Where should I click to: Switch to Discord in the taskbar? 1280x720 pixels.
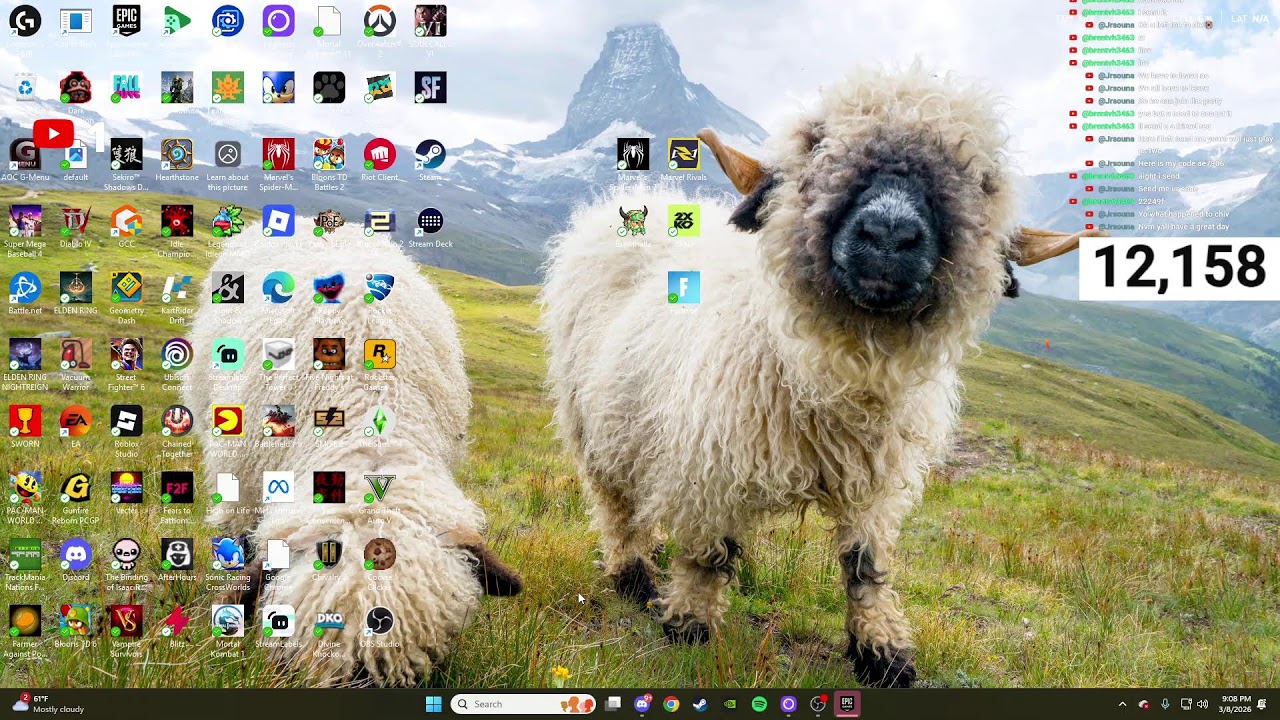[642, 704]
